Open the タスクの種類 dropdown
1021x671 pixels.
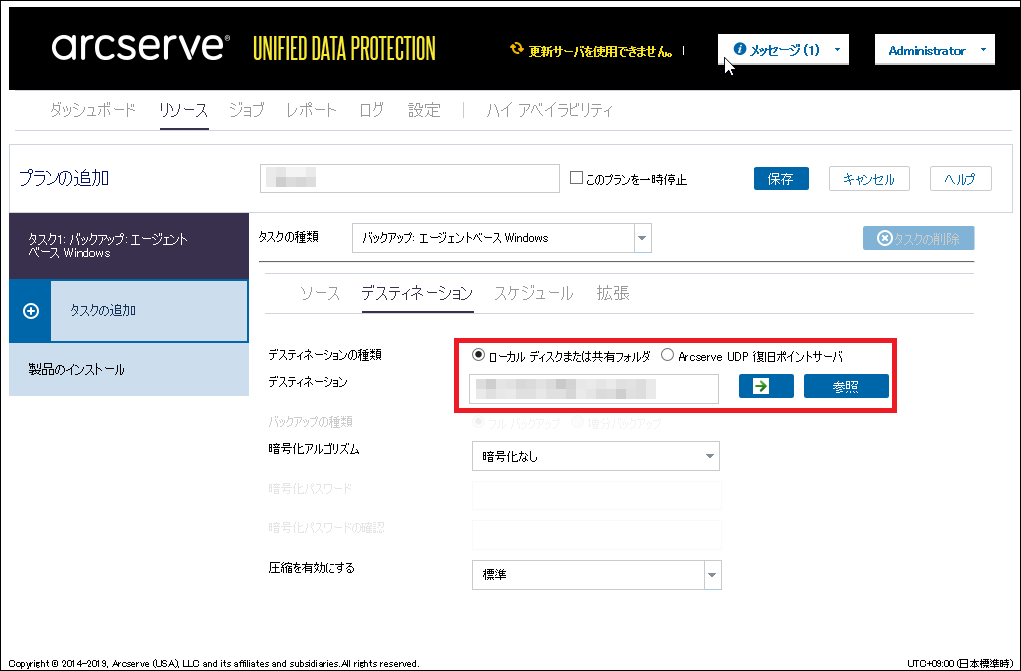pyautogui.click(x=642, y=238)
